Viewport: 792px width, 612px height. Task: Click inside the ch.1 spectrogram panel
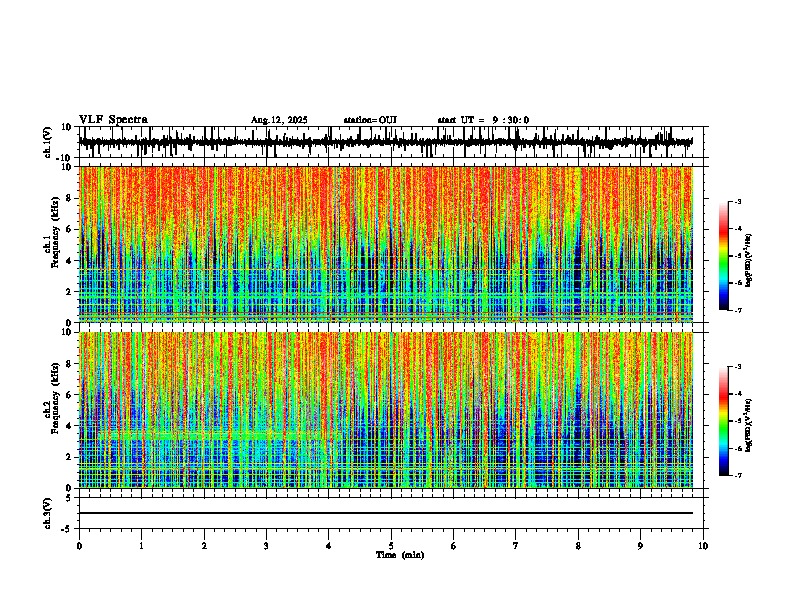[386, 244]
